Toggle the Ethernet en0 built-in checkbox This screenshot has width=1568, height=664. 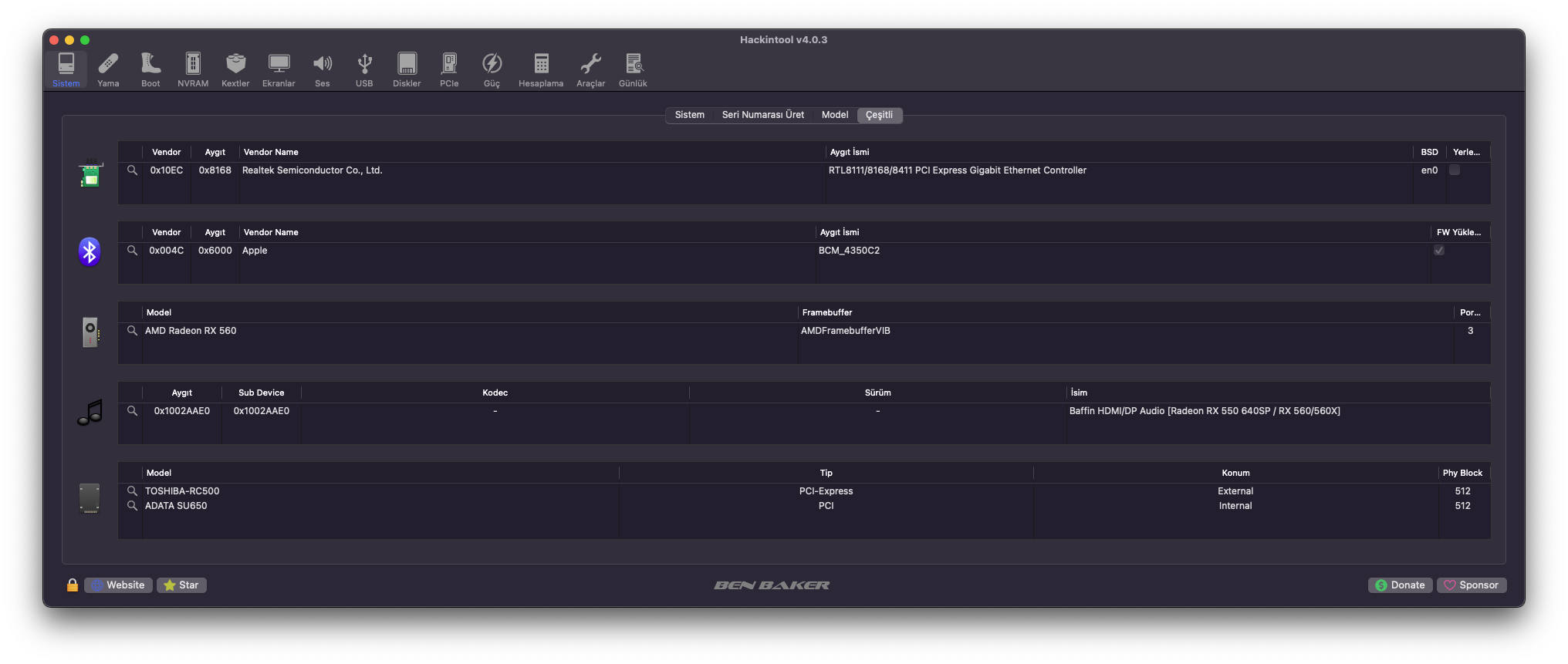click(x=1455, y=170)
